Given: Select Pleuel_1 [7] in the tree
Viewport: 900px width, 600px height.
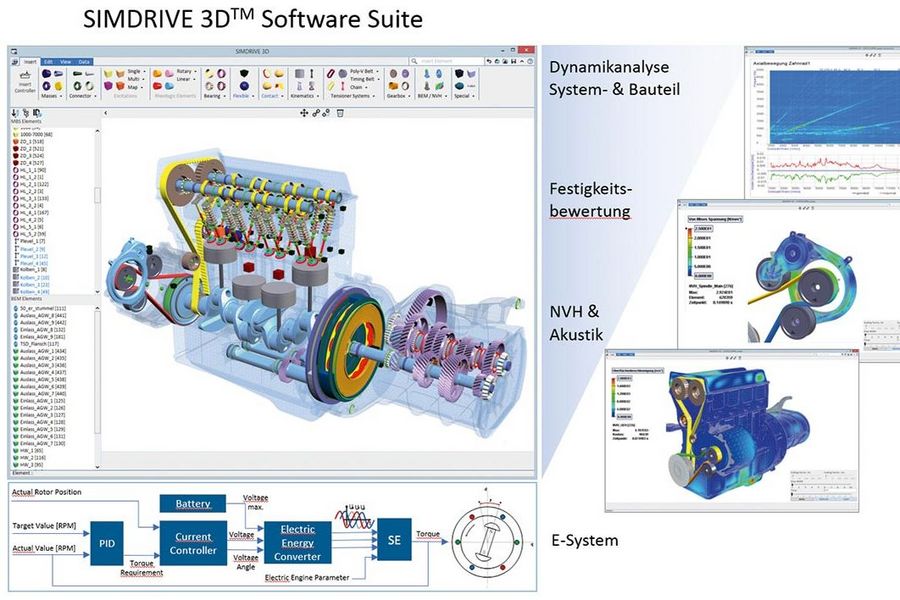Looking at the screenshot, I should [29, 241].
